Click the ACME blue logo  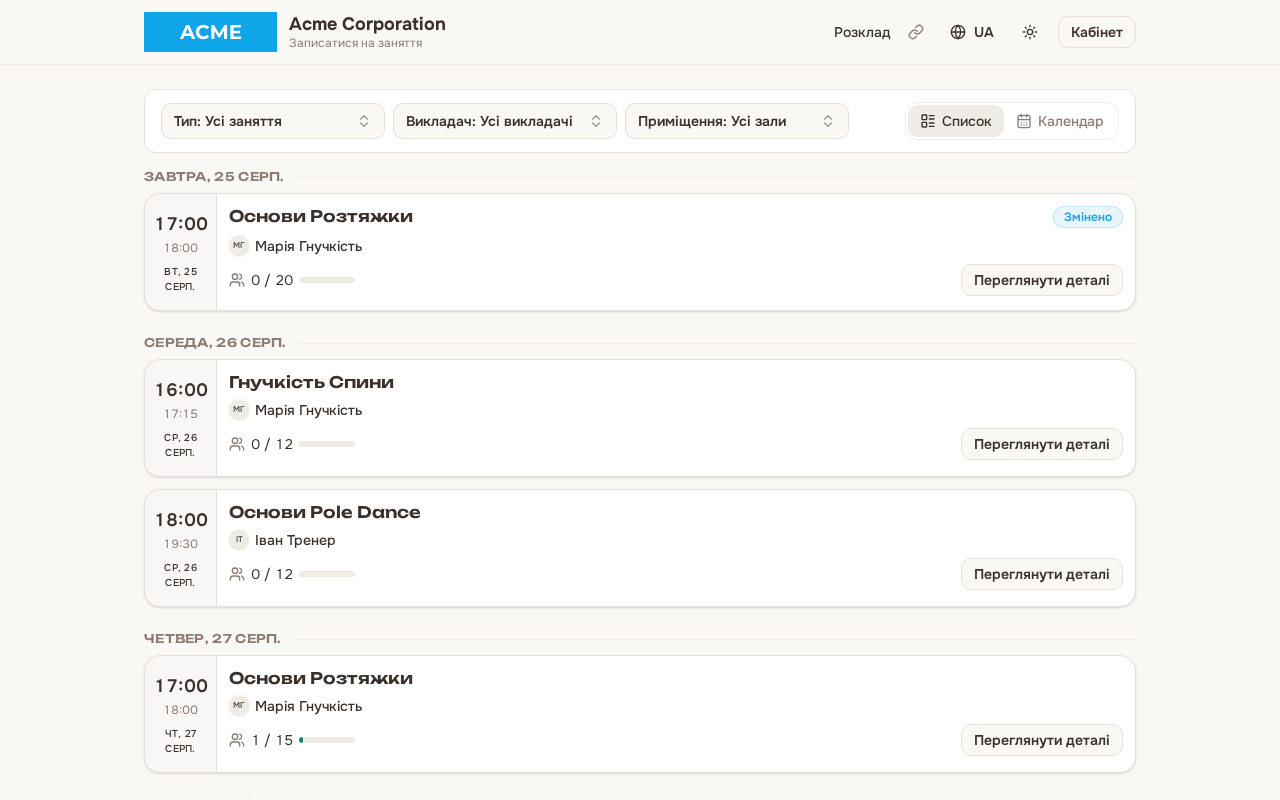pyautogui.click(x=210, y=32)
